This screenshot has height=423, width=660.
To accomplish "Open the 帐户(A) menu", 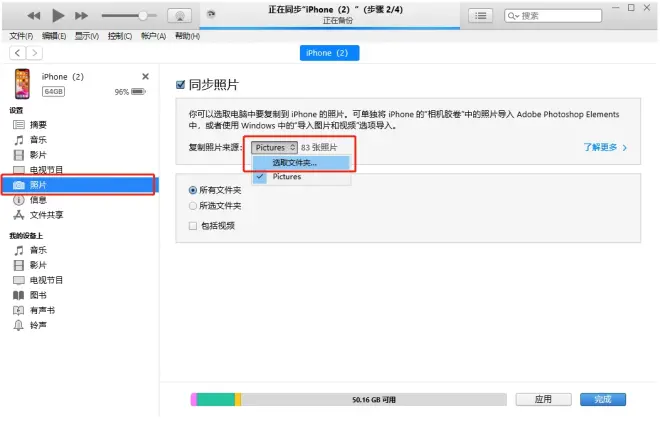I will (153, 36).
